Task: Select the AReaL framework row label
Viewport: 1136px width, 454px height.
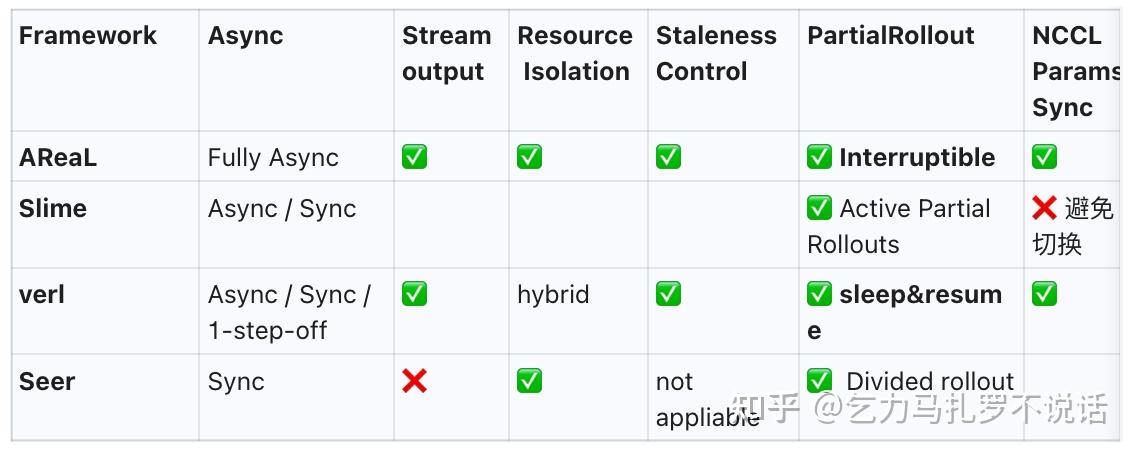Action: click(58, 157)
